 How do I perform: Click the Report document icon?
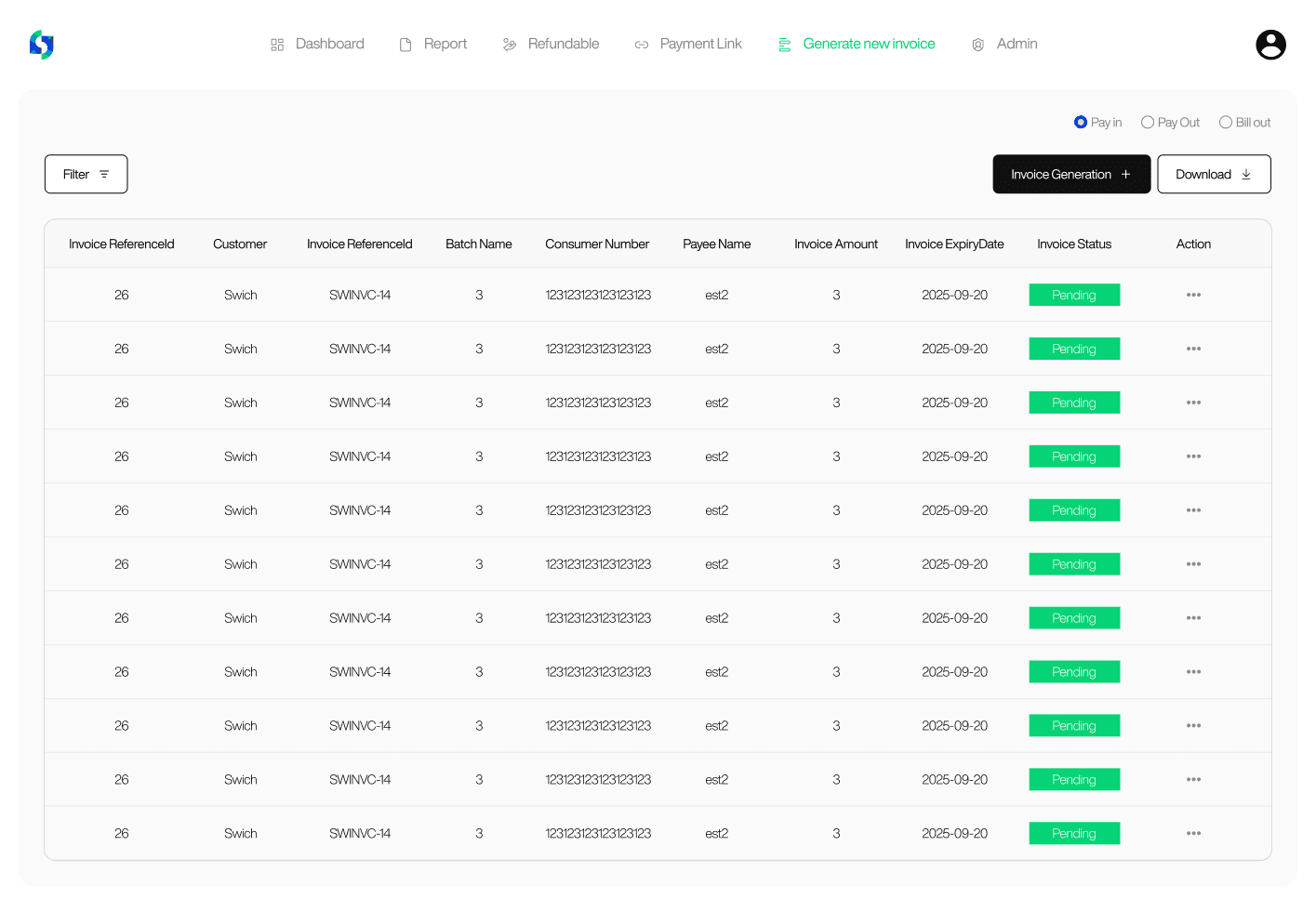click(x=405, y=45)
